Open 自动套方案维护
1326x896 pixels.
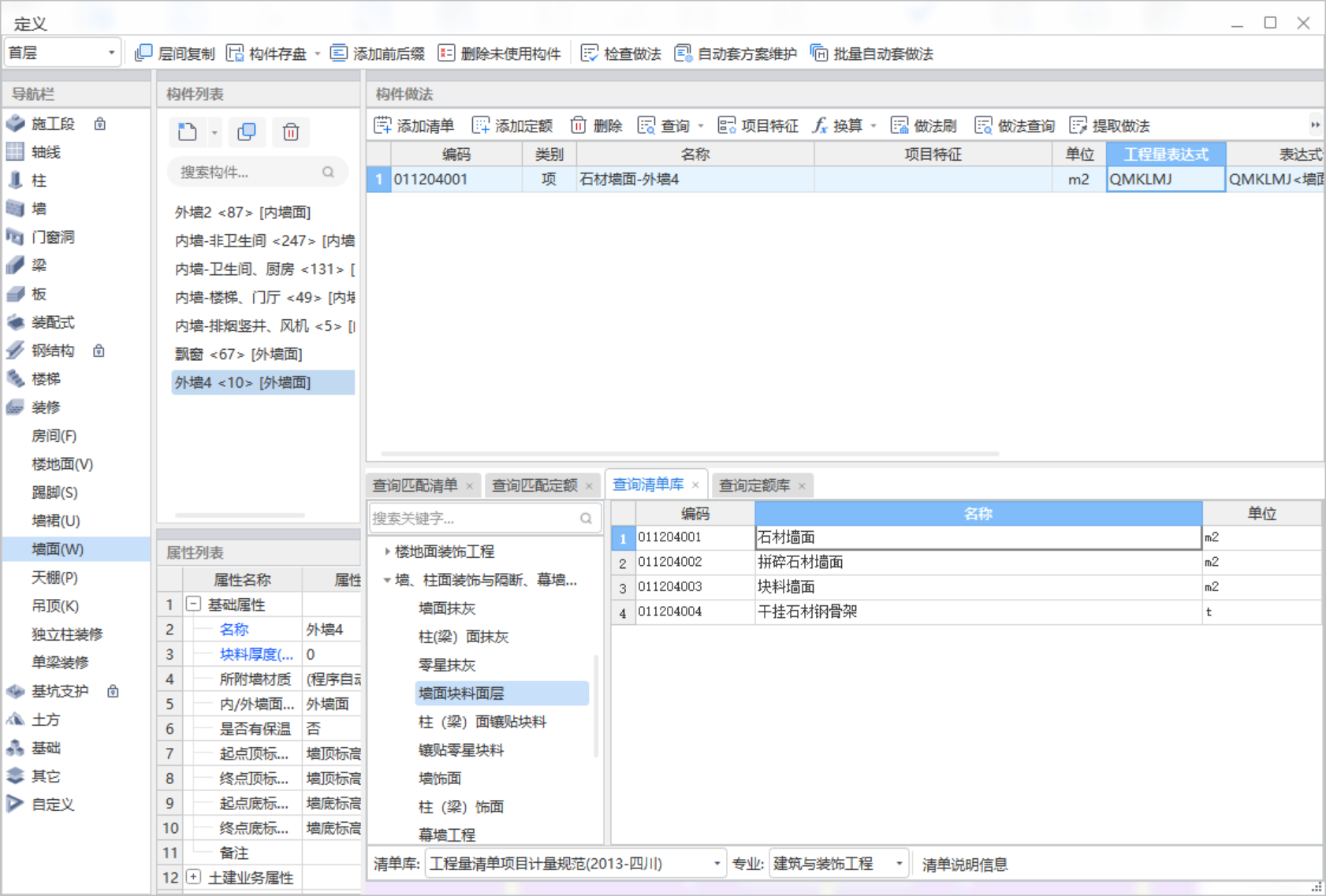coord(736,54)
